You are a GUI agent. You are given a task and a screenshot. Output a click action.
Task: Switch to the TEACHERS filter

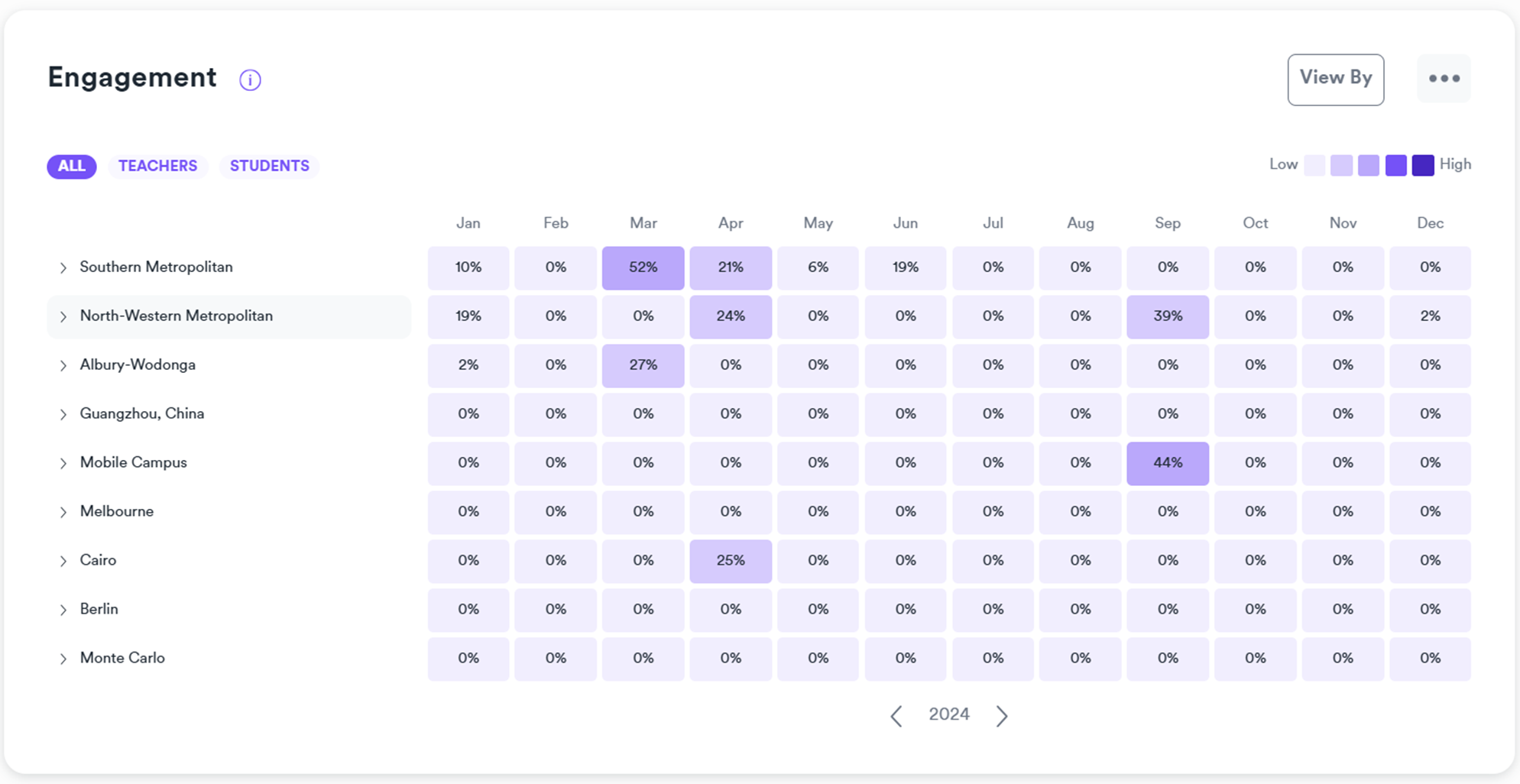[157, 166]
